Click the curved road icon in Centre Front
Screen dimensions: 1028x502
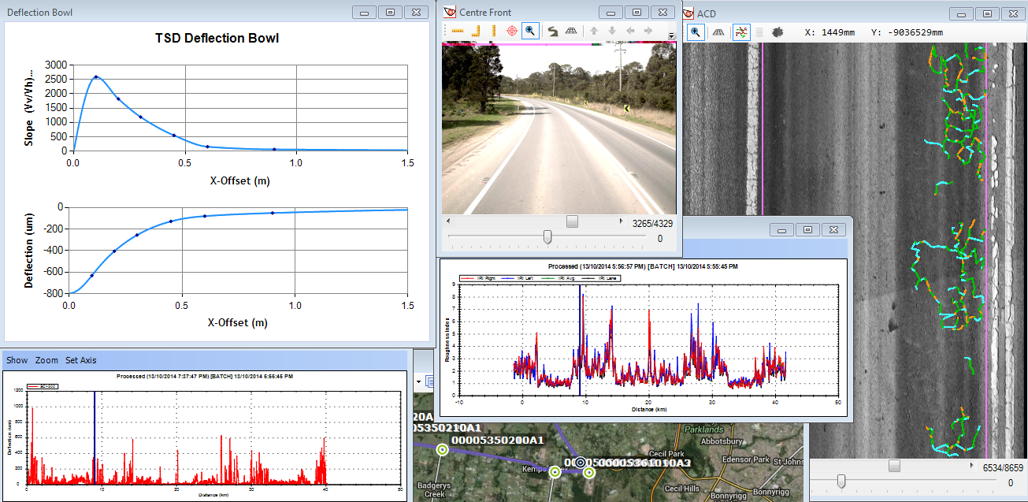click(x=552, y=31)
